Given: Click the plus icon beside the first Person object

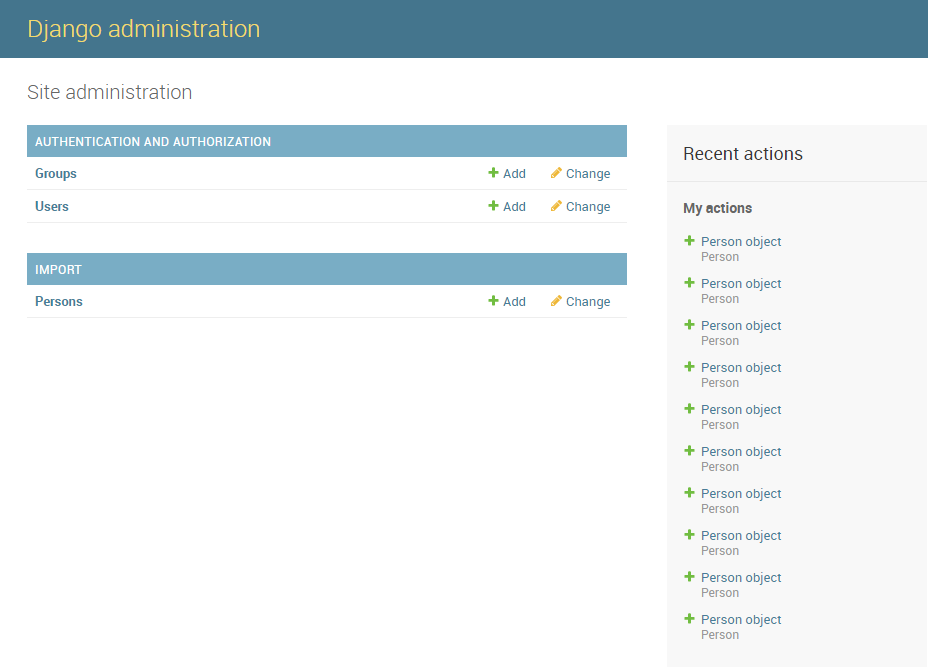Looking at the screenshot, I should tap(689, 240).
